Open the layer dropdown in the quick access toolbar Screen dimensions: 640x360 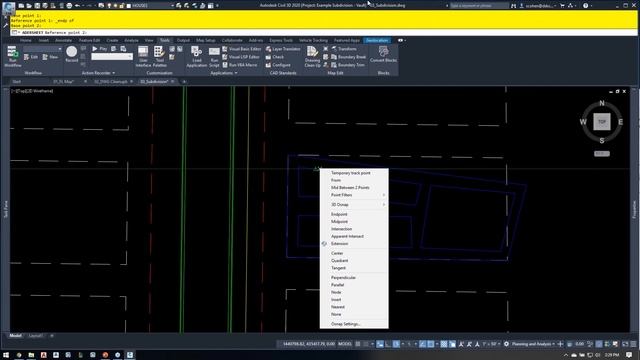pos(151,6)
